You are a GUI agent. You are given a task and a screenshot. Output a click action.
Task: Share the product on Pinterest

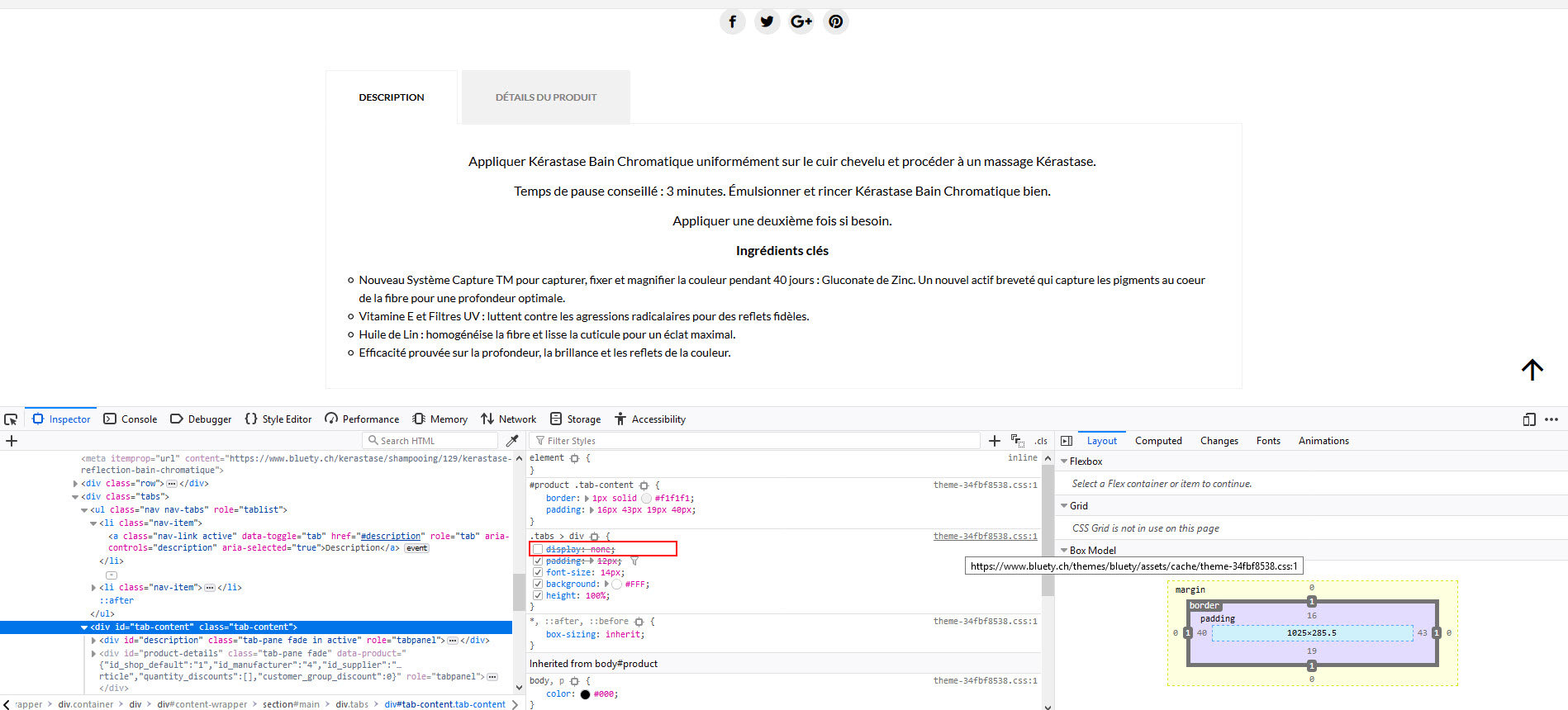(x=836, y=21)
